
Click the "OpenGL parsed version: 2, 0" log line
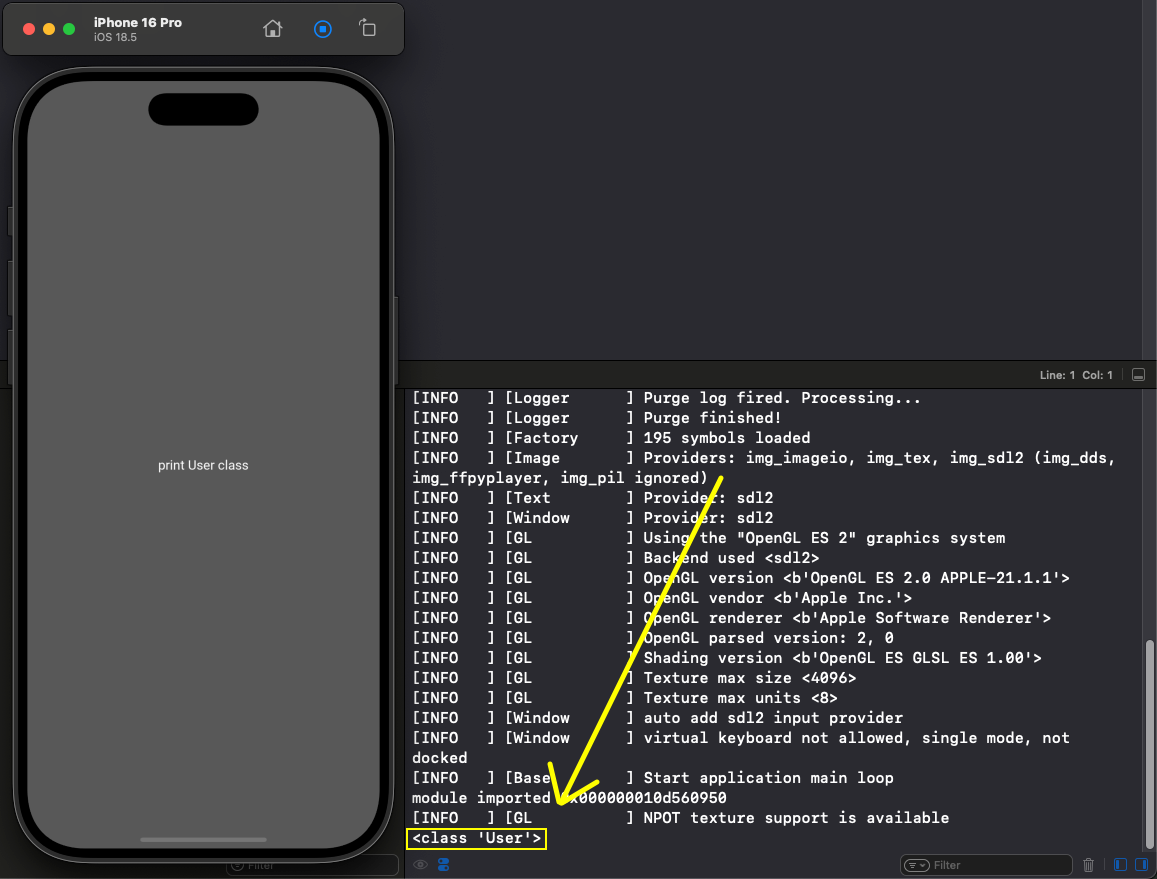tap(653, 638)
